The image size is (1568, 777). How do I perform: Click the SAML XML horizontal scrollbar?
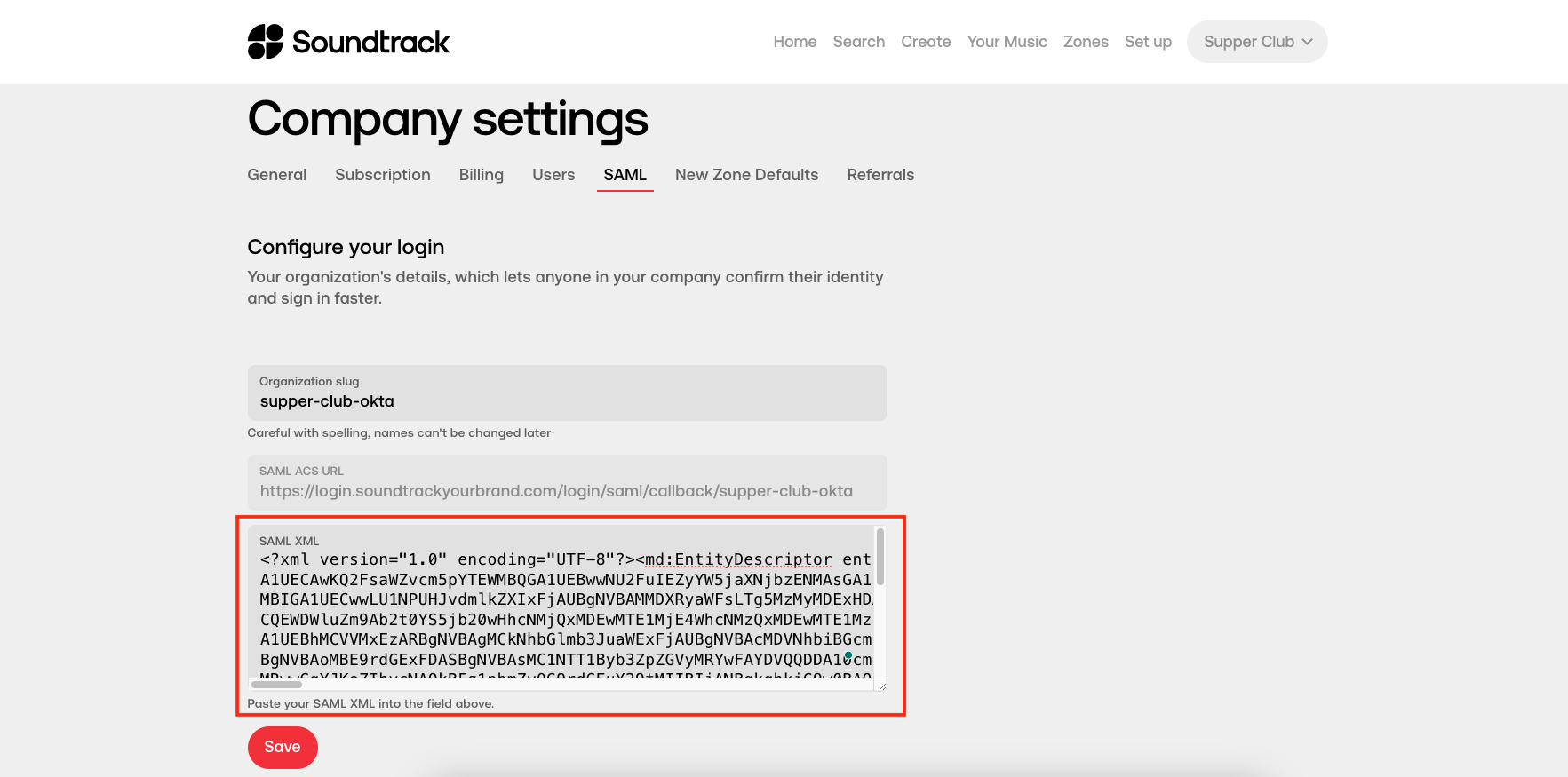[x=277, y=685]
